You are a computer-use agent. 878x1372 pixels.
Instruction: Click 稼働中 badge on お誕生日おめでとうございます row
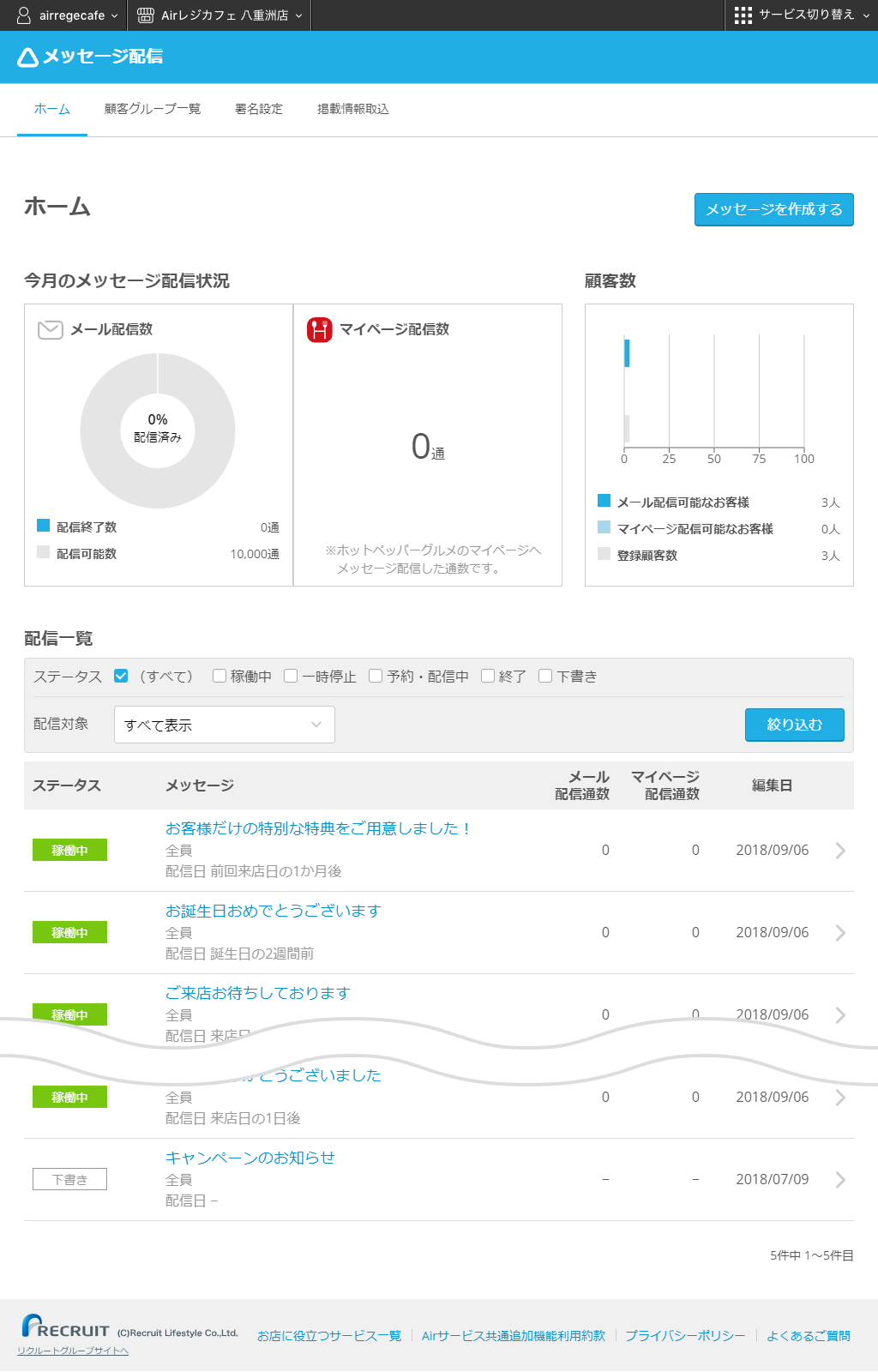(69, 933)
